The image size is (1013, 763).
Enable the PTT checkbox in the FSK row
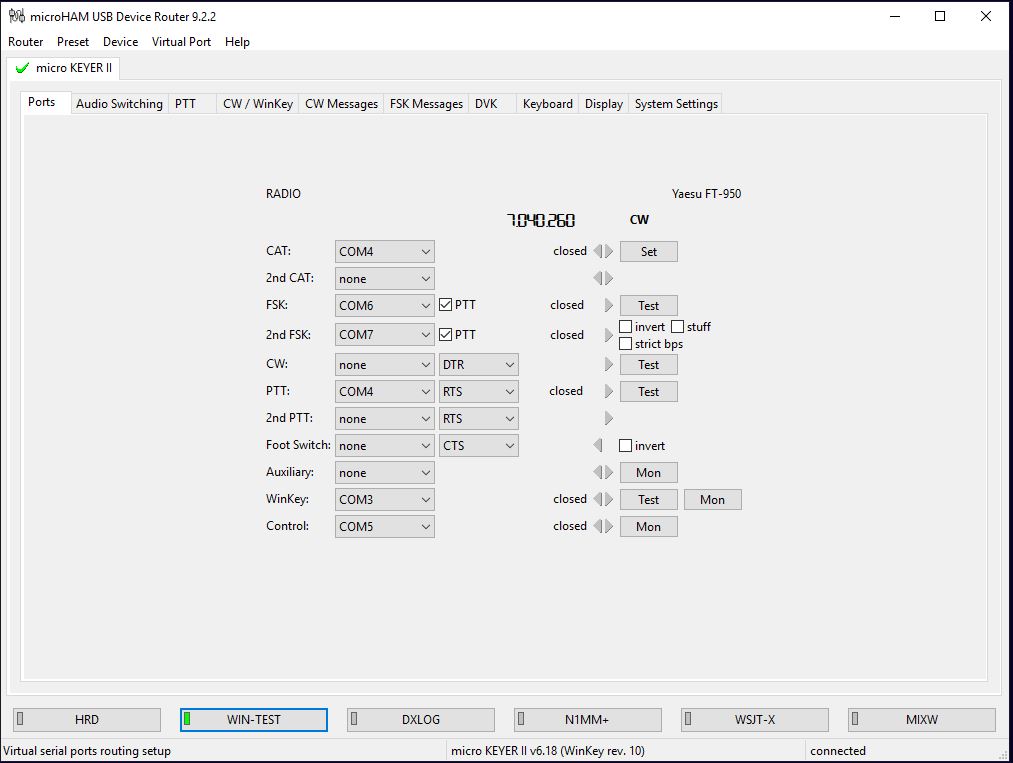pyautogui.click(x=445, y=305)
